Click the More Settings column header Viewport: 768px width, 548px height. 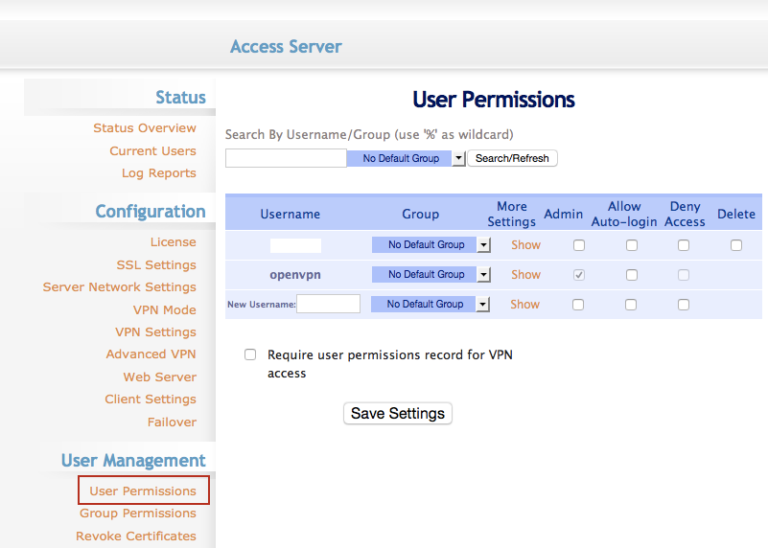coord(511,214)
